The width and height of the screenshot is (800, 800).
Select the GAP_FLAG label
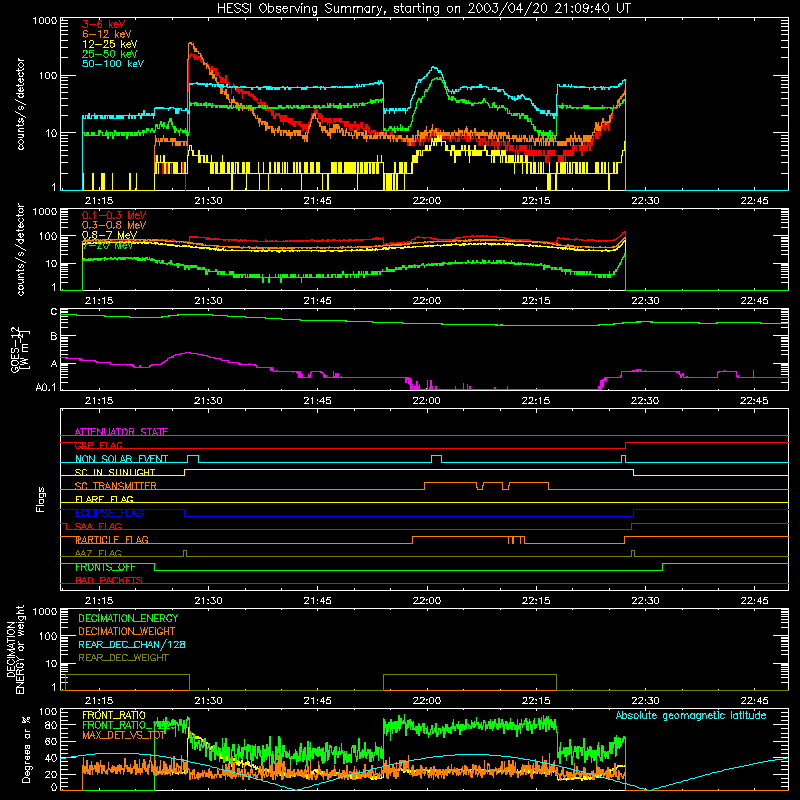(x=99, y=445)
